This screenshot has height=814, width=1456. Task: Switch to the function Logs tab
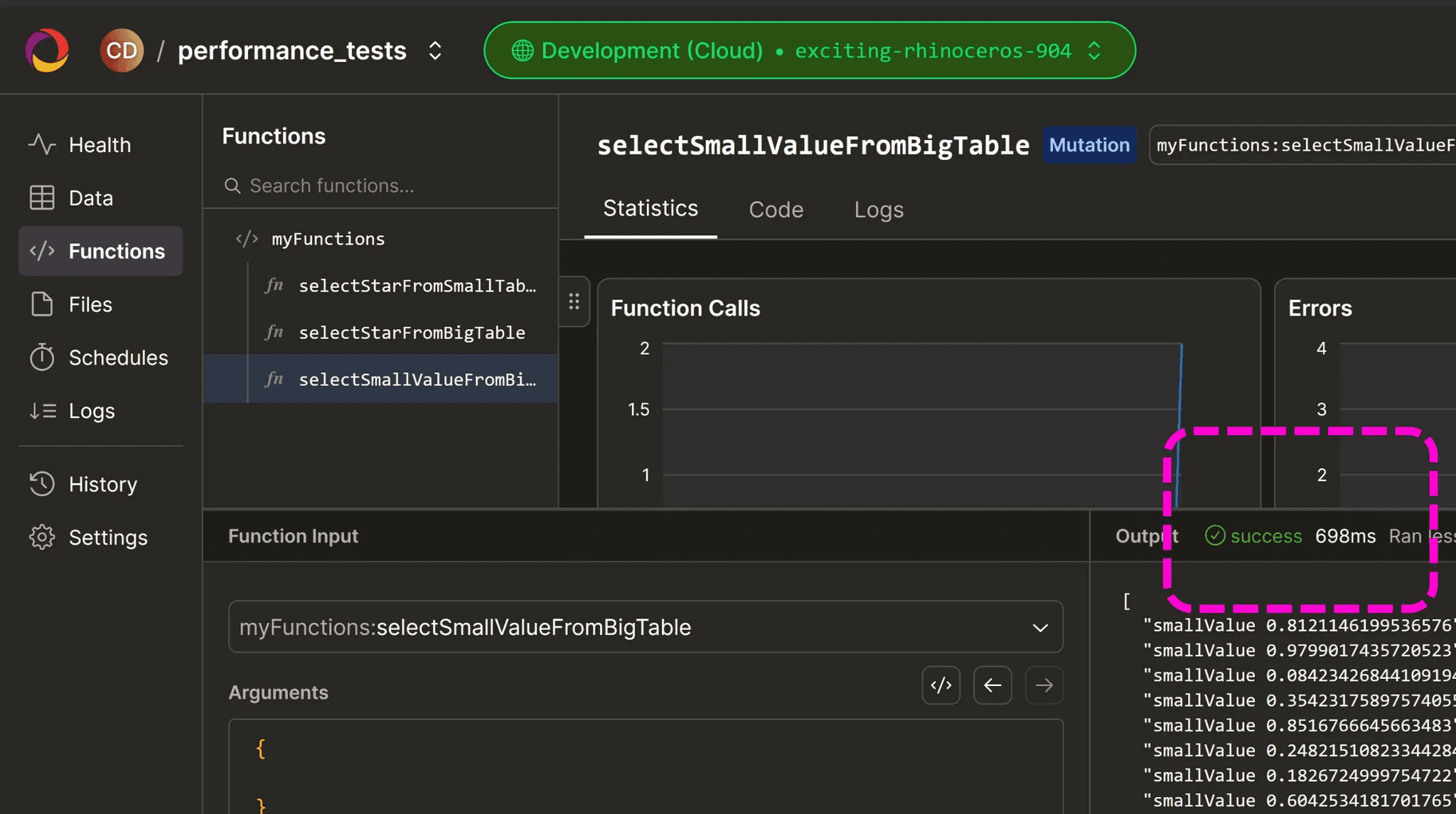878,210
